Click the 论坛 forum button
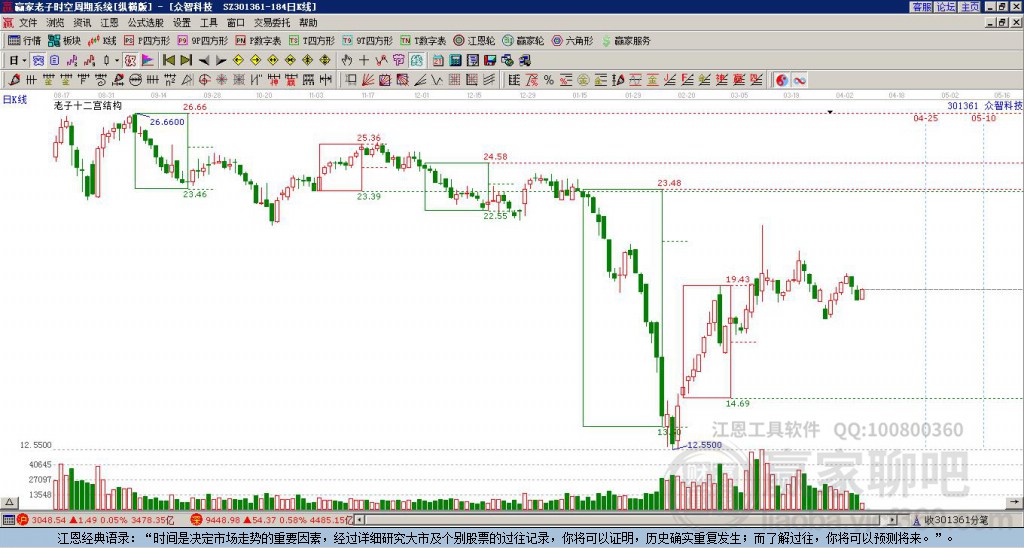The image size is (1024, 548). pyautogui.click(x=946, y=7)
